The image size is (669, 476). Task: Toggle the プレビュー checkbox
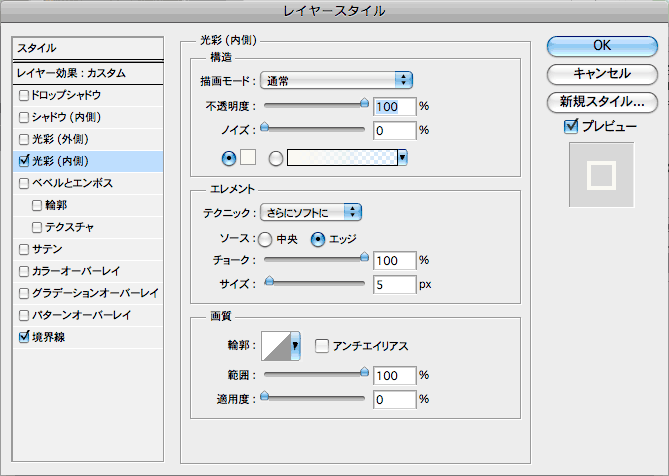click(570, 126)
